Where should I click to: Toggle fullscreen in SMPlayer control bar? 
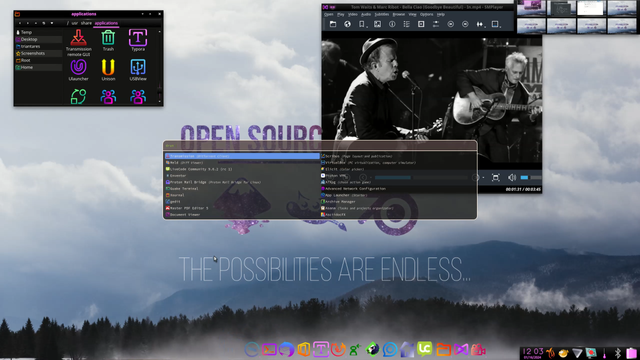point(496,178)
